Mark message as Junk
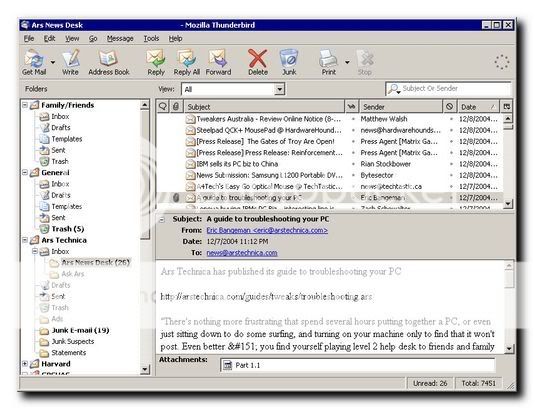The image size is (535, 410). (x=289, y=62)
